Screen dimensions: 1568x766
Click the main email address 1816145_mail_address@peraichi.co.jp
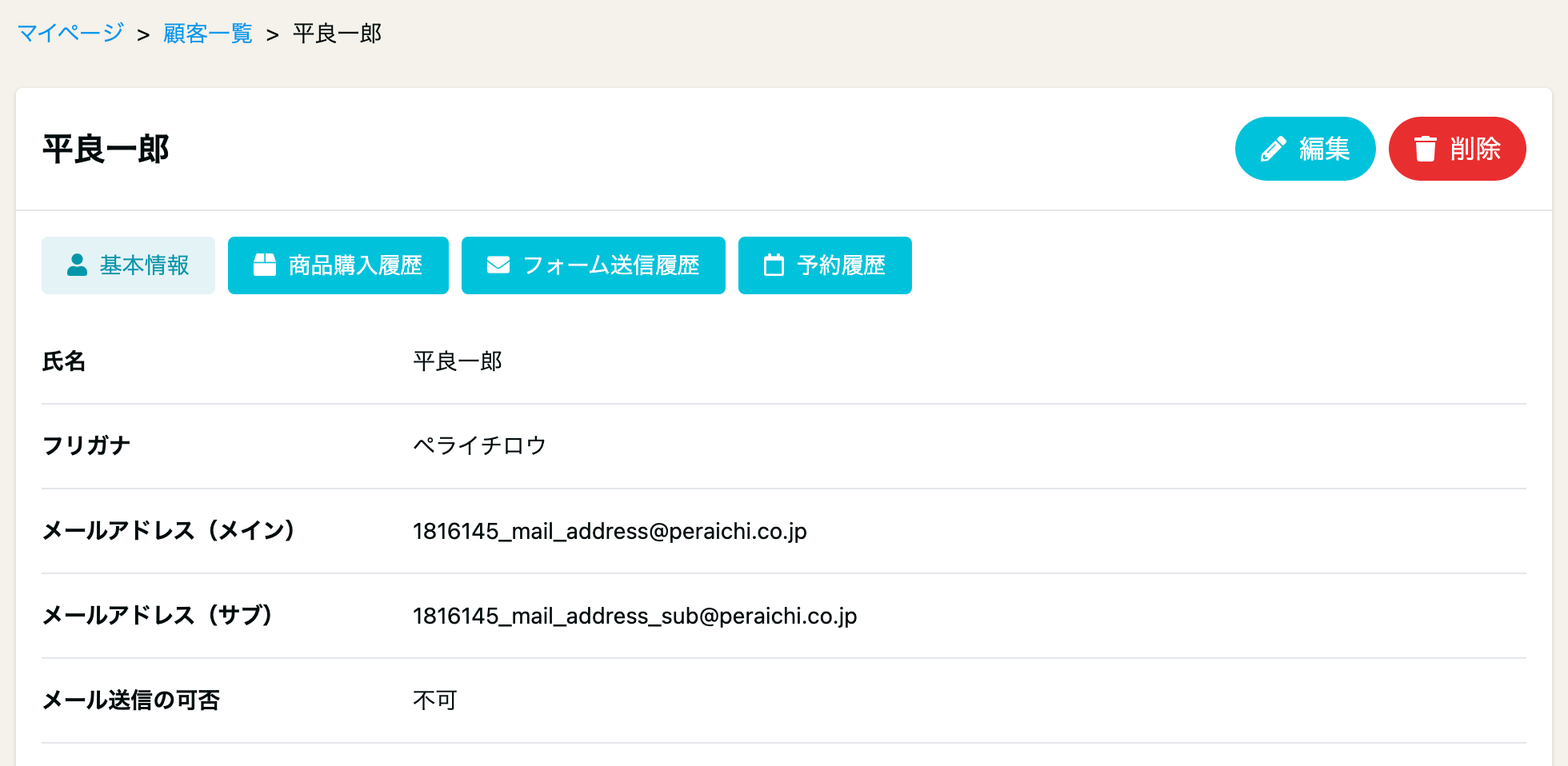click(x=610, y=531)
